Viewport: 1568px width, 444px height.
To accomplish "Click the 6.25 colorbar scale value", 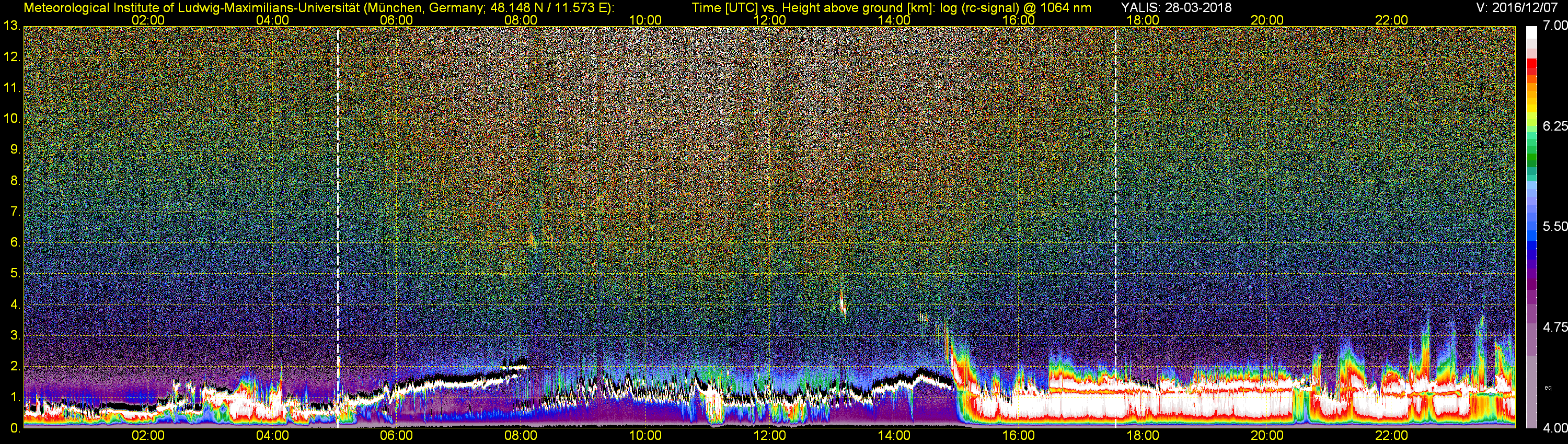I will tap(1554, 126).
